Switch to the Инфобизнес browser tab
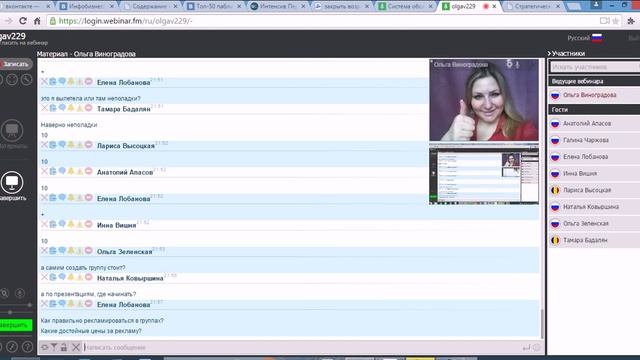This screenshot has width=640, height=360. tap(87, 7)
